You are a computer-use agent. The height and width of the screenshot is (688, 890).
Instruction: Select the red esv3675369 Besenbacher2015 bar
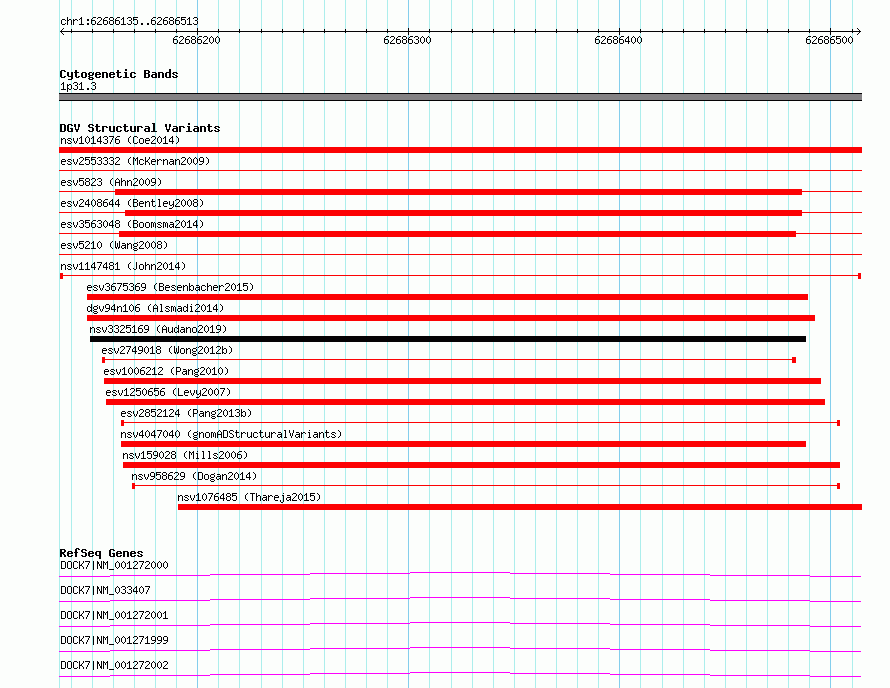[x=447, y=297]
